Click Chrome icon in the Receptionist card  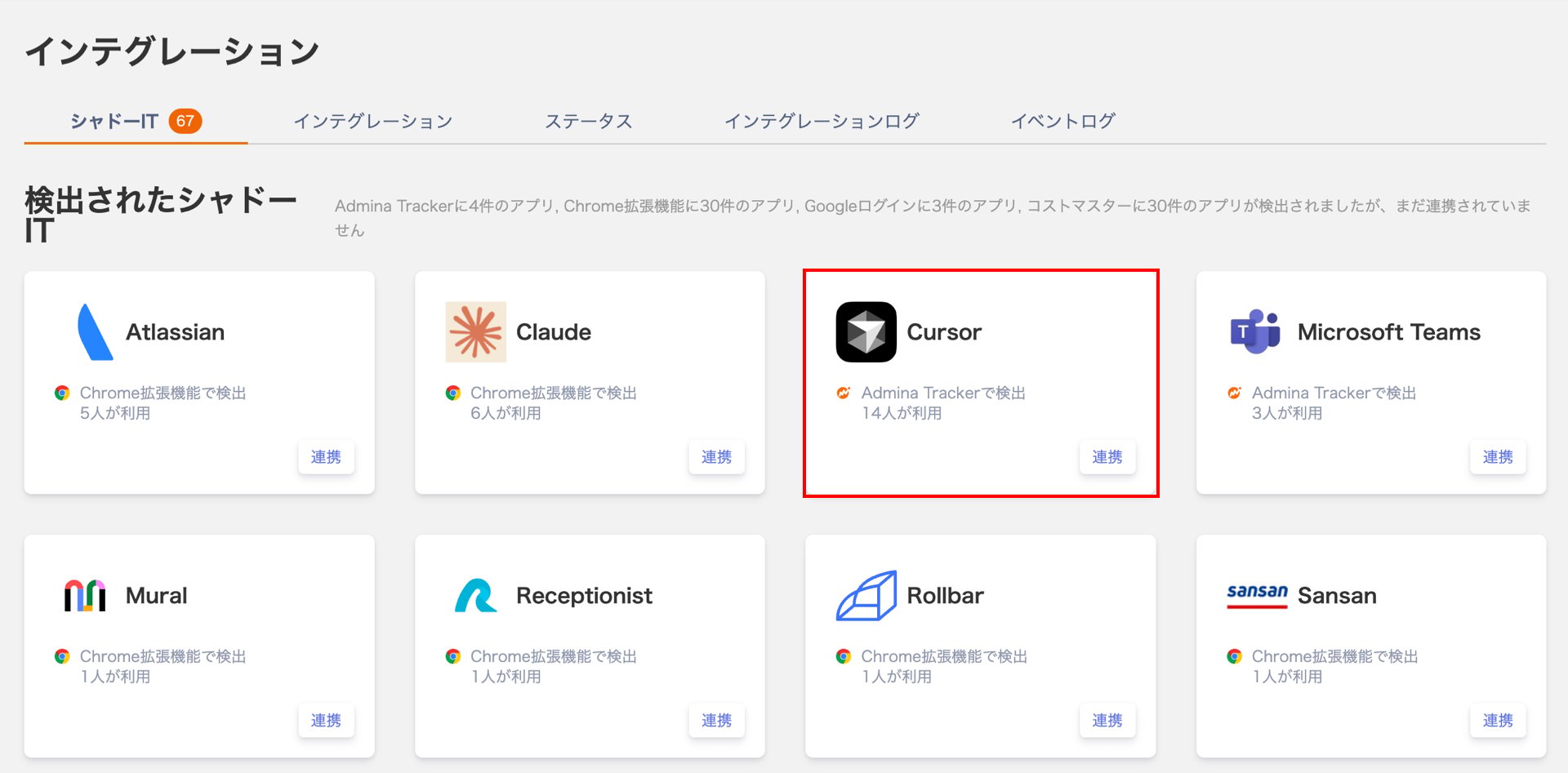[453, 656]
